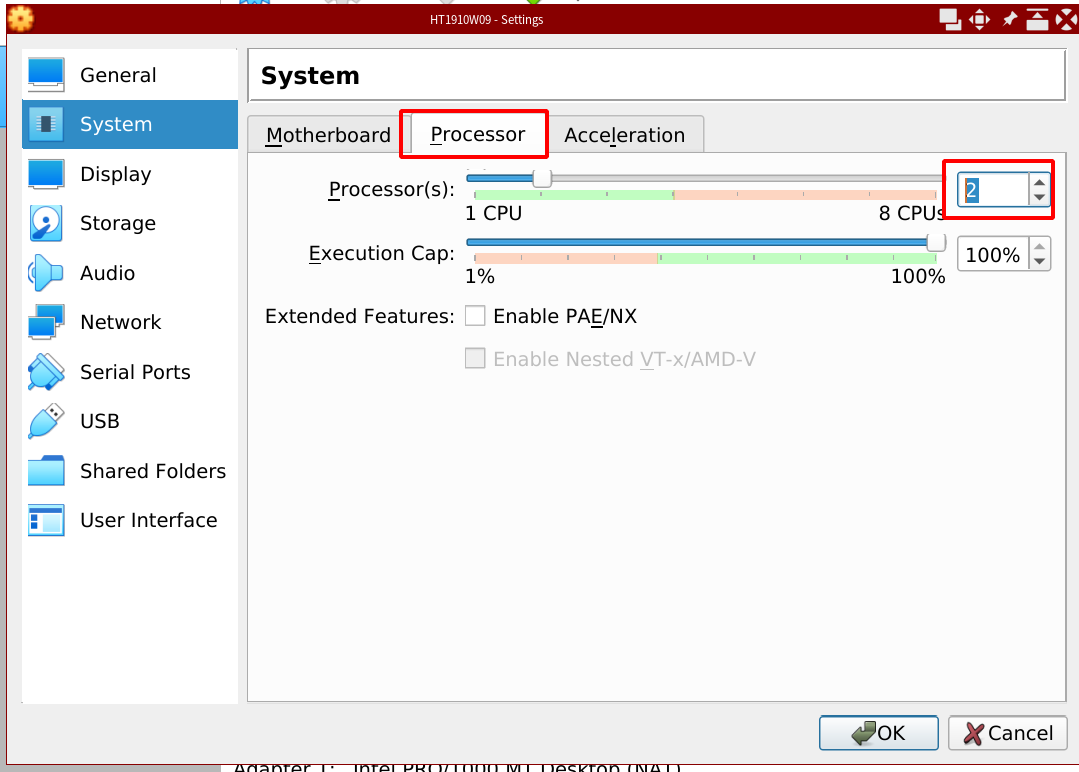Switch to the Motherboard tab
1079x772 pixels.
click(x=328, y=135)
